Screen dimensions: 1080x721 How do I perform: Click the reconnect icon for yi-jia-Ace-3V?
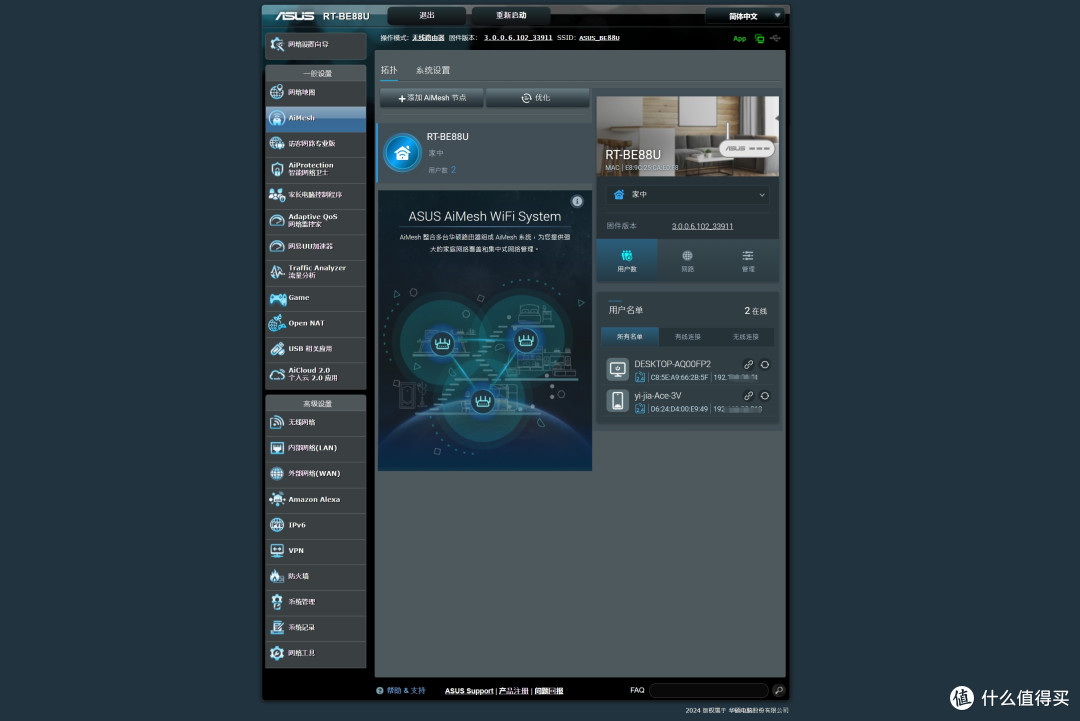(765, 396)
